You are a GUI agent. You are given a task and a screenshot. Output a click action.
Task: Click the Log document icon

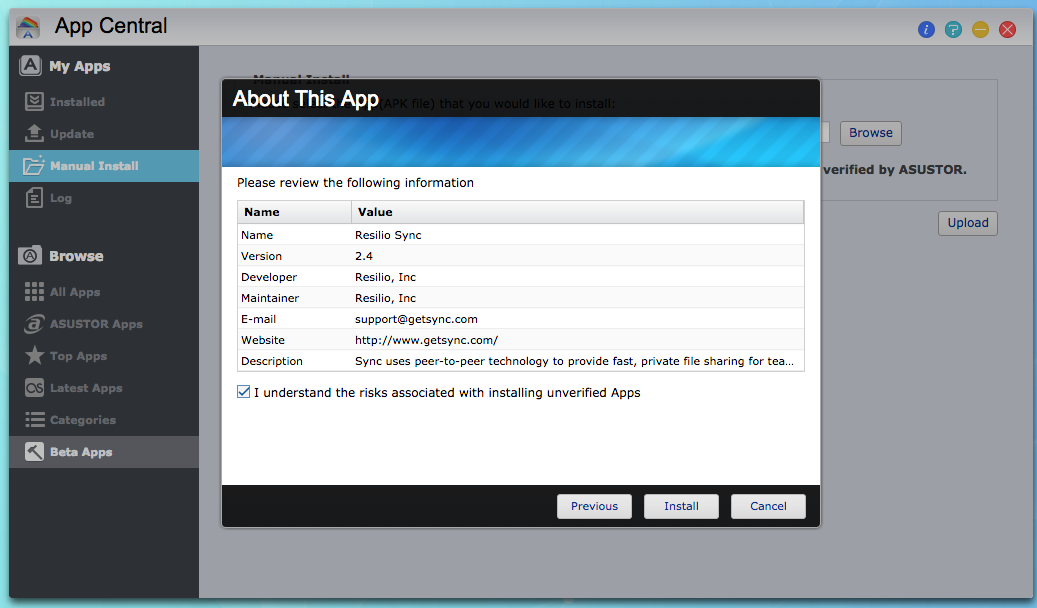pos(34,197)
